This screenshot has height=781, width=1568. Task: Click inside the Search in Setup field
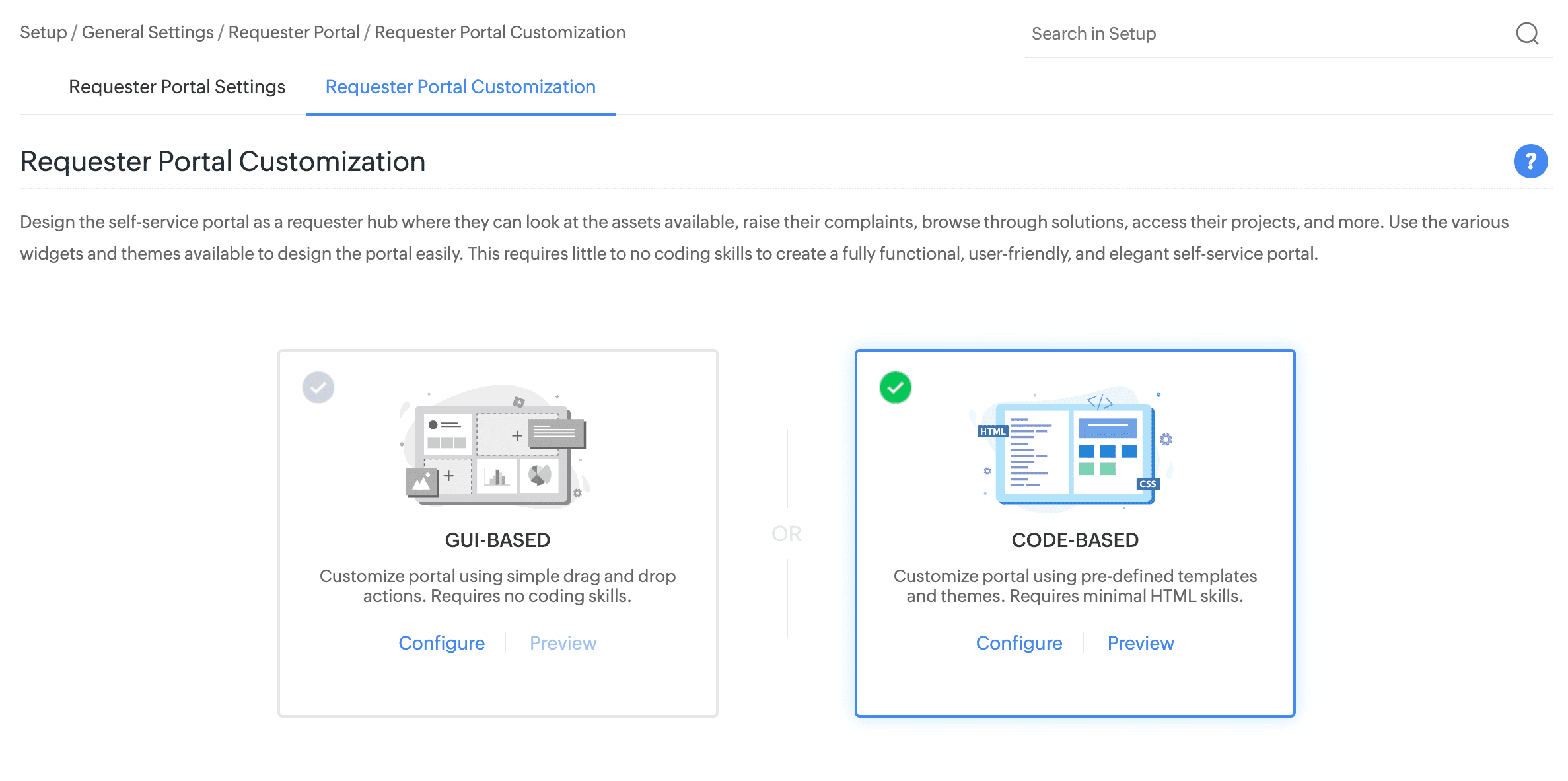click(x=1189, y=34)
